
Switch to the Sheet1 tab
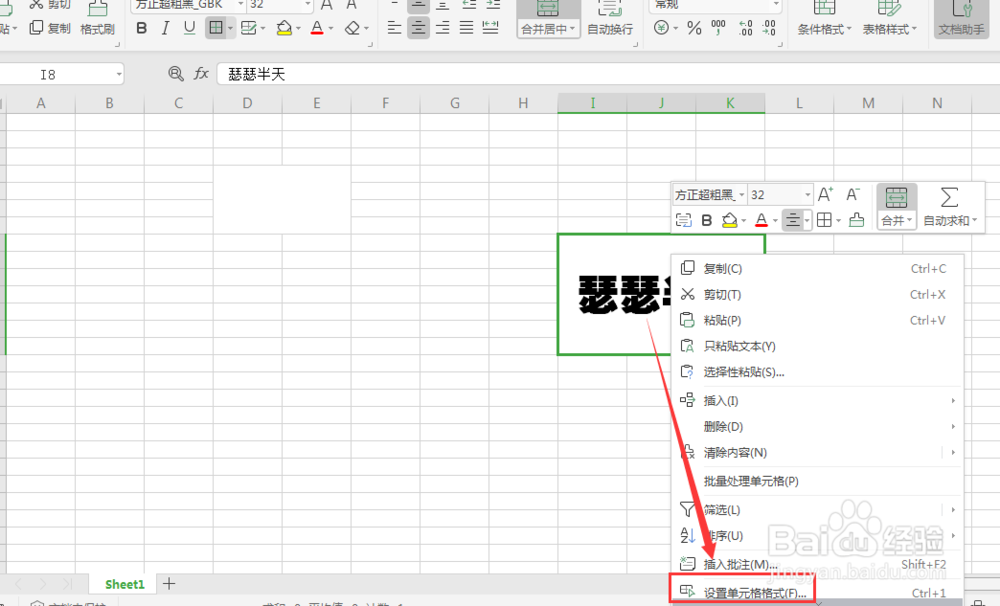point(123,583)
